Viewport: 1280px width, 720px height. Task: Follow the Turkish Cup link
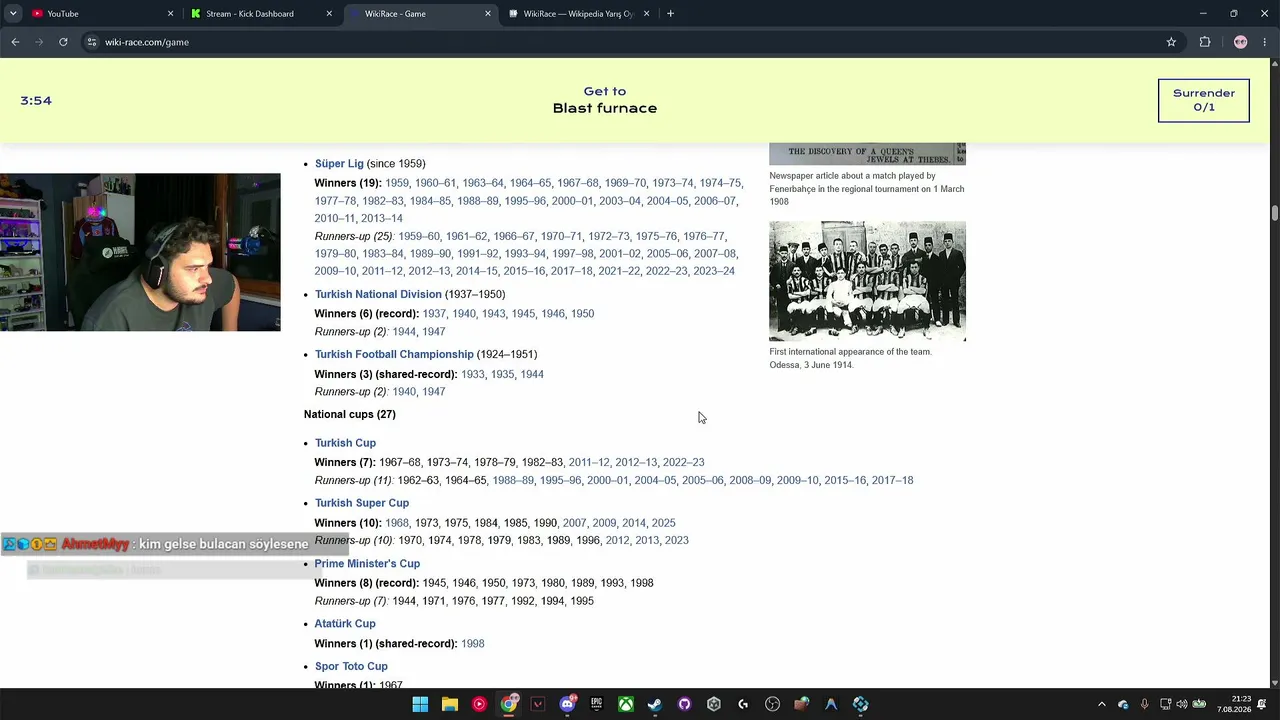pyautogui.click(x=345, y=443)
